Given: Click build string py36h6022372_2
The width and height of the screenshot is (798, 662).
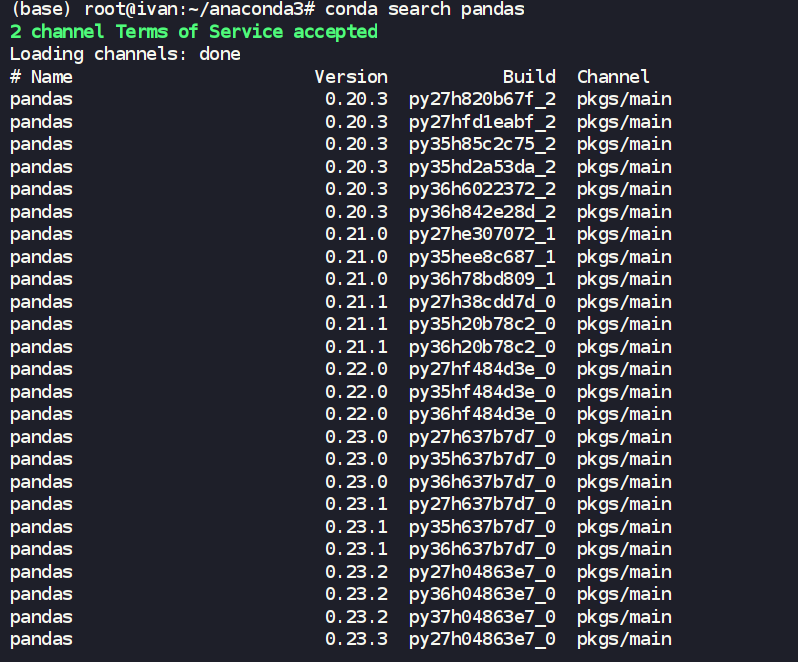Looking at the screenshot, I should pyautogui.click(x=482, y=189).
